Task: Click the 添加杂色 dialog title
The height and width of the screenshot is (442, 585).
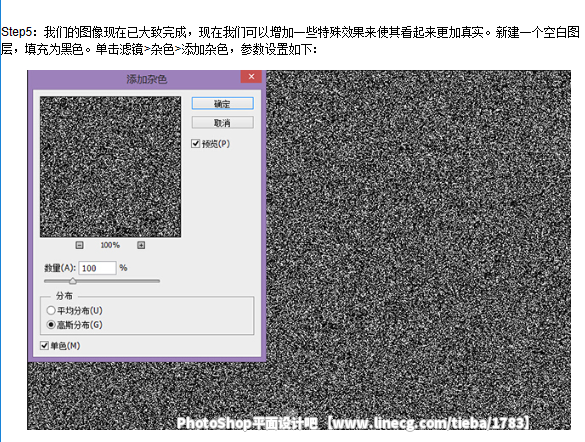Action: [x=146, y=79]
